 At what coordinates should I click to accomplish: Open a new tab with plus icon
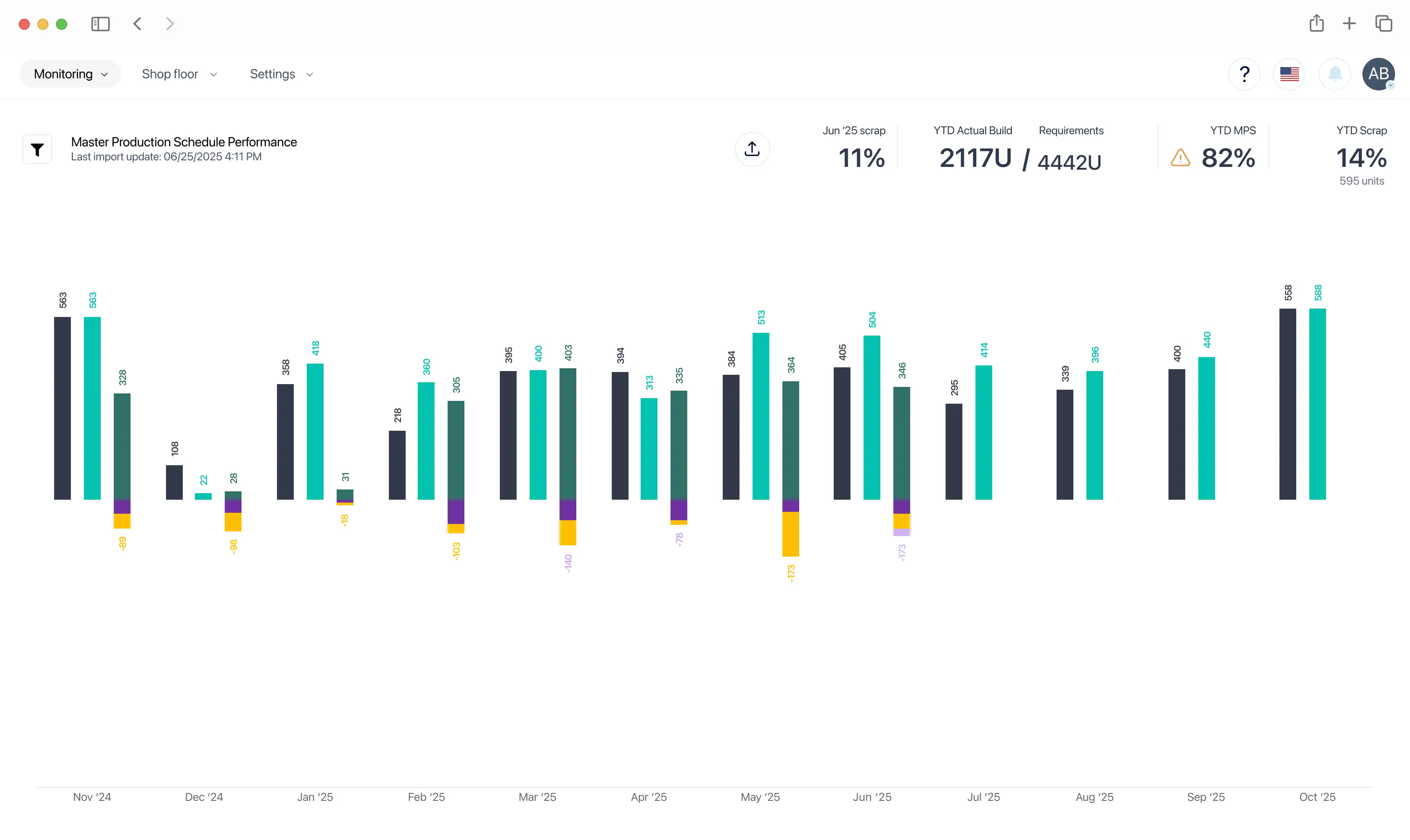[1349, 23]
